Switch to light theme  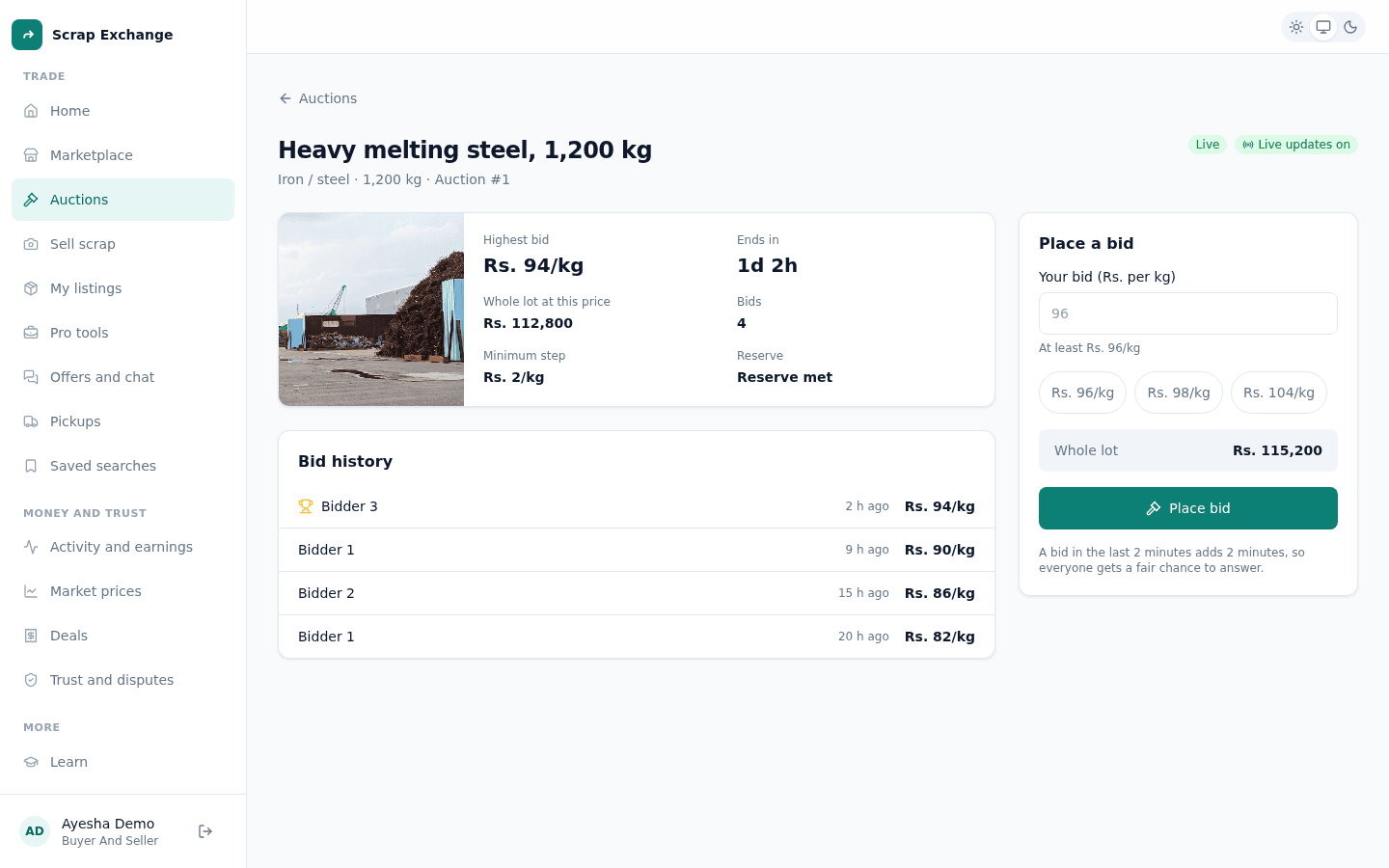[x=1296, y=27]
